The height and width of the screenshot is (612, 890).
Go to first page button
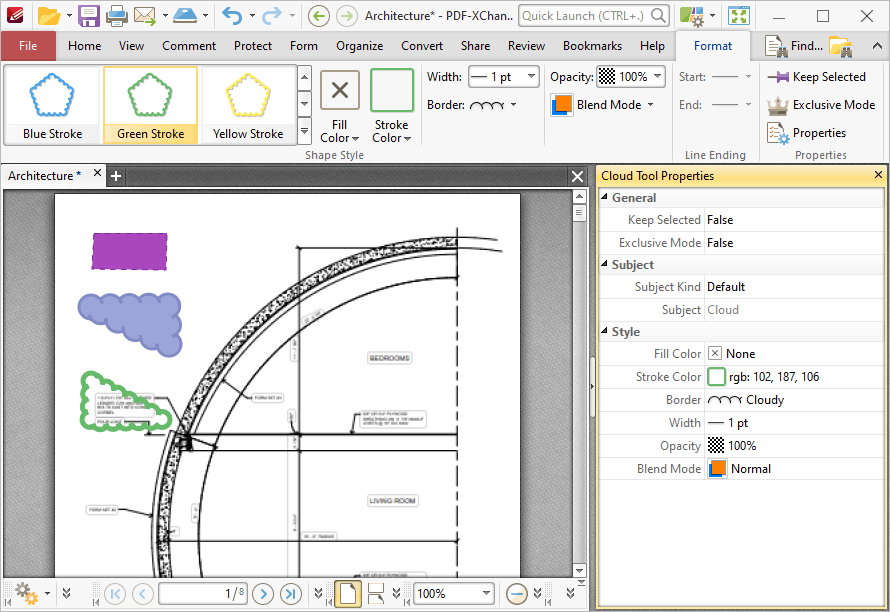115,594
